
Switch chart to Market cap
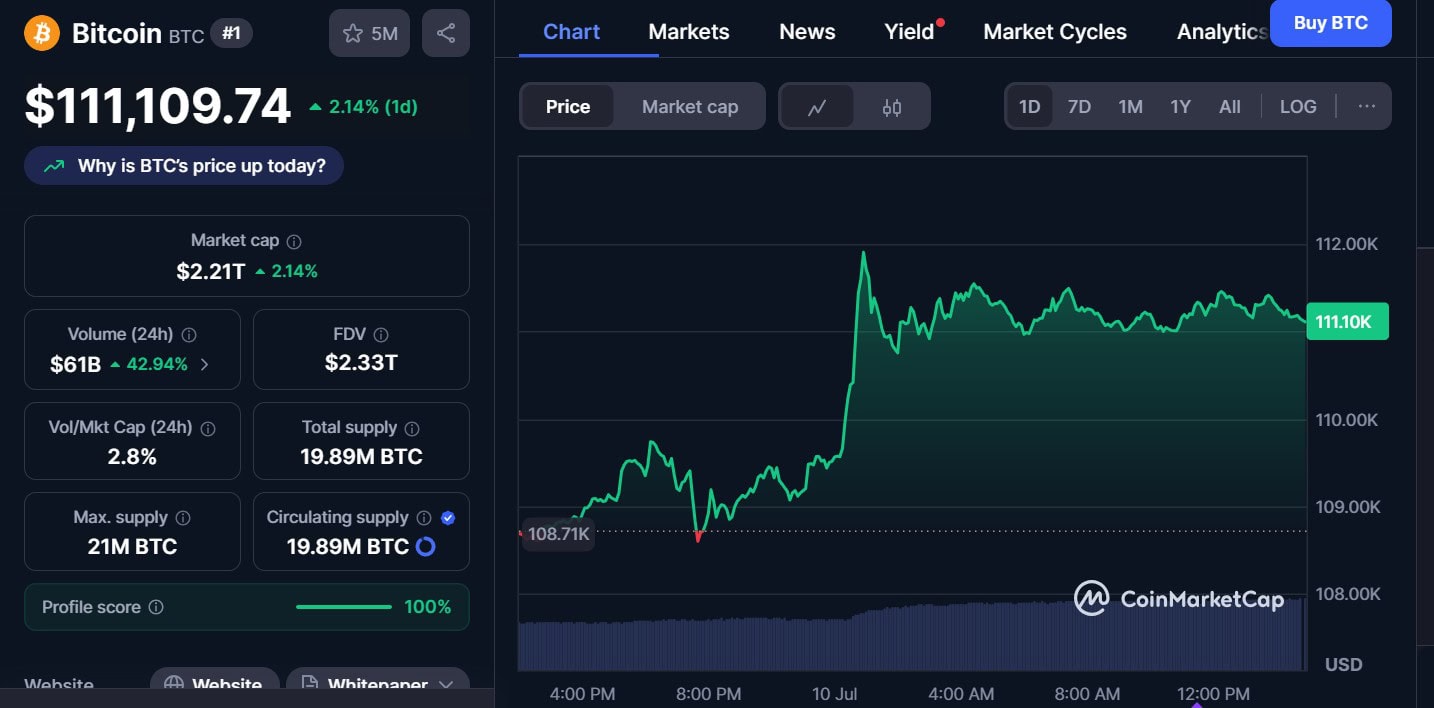coord(690,107)
